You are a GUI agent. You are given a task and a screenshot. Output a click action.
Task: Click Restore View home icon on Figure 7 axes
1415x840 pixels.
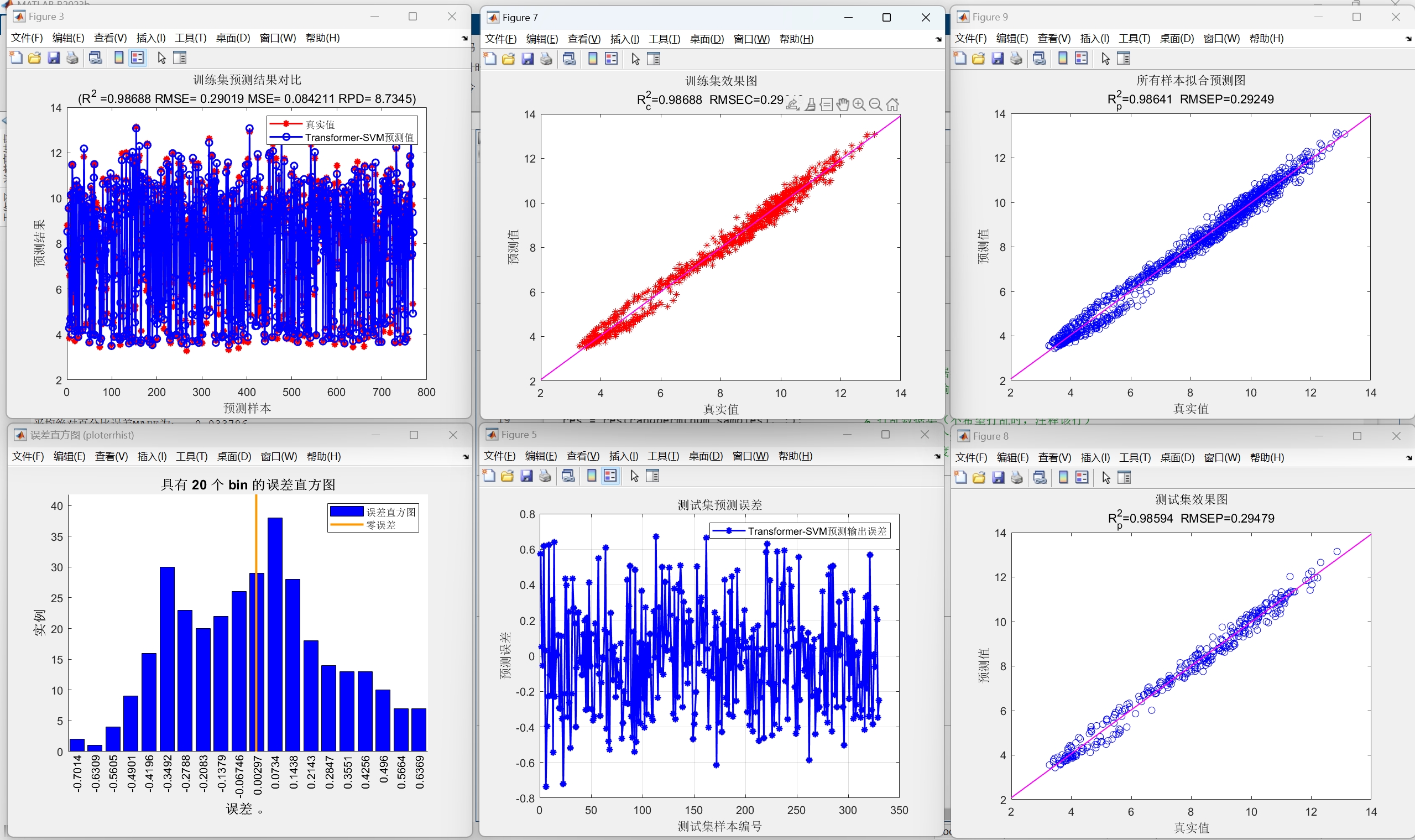[892, 105]
